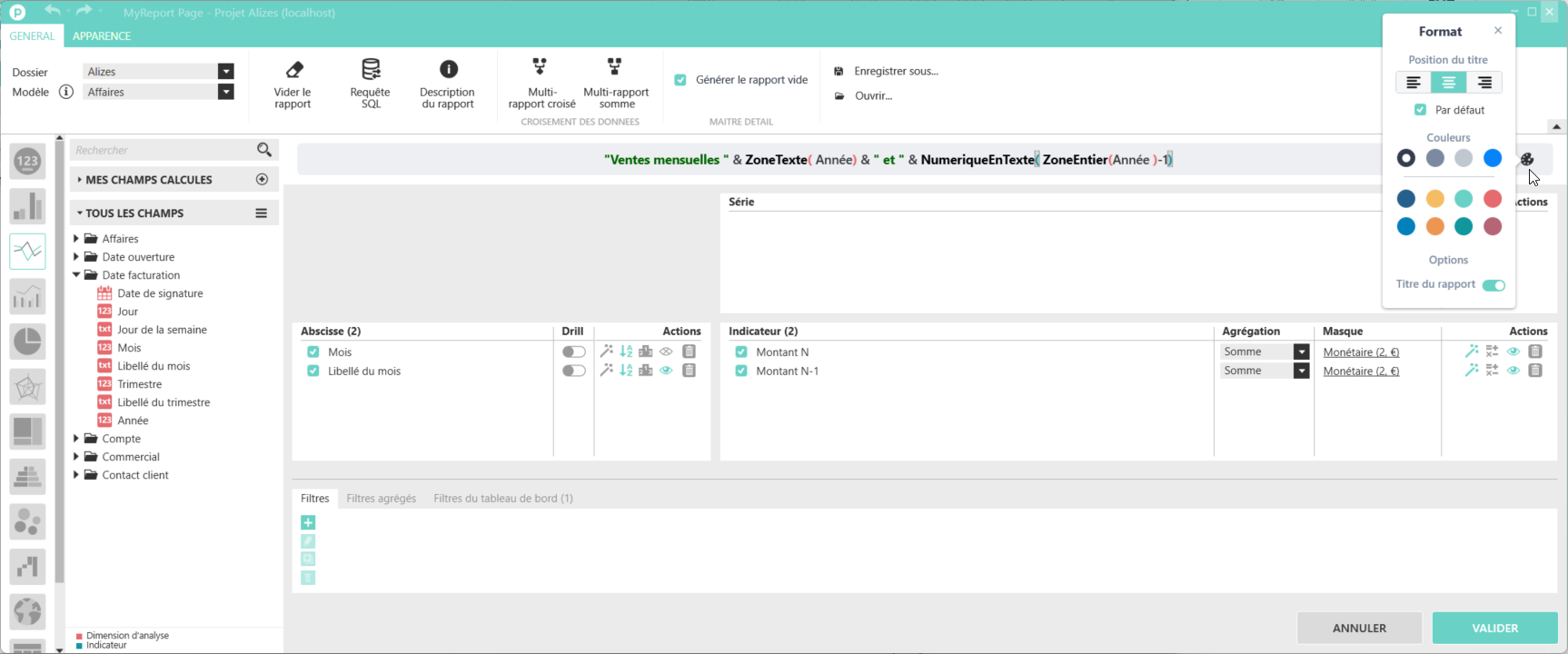Click the Monétaire mask link for Montant N
This screenshot has height=654, width=1568.
(x=1360, y=352)
